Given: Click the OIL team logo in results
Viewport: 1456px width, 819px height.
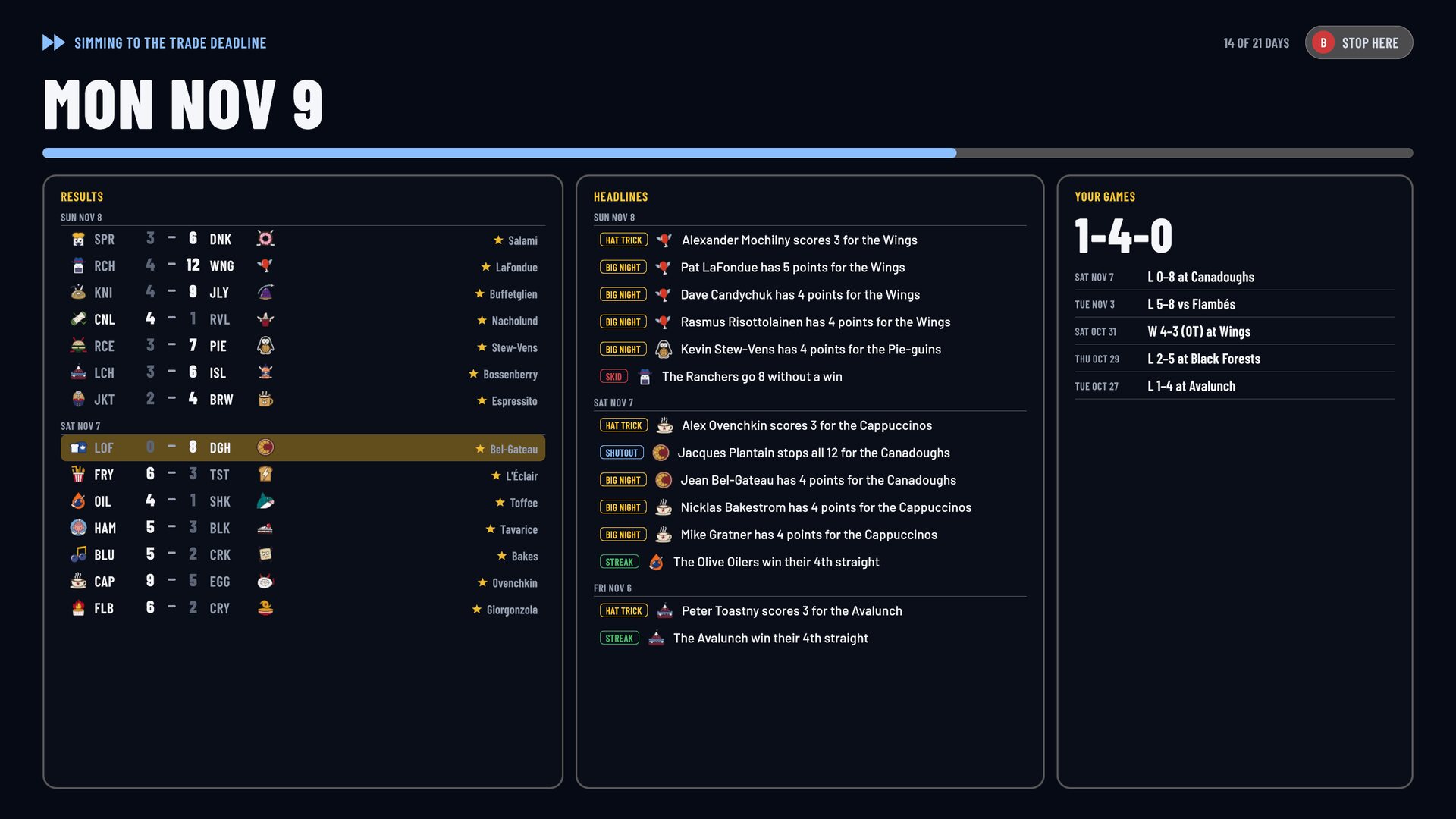Looking at the screenshot, I should click(78, 501).
